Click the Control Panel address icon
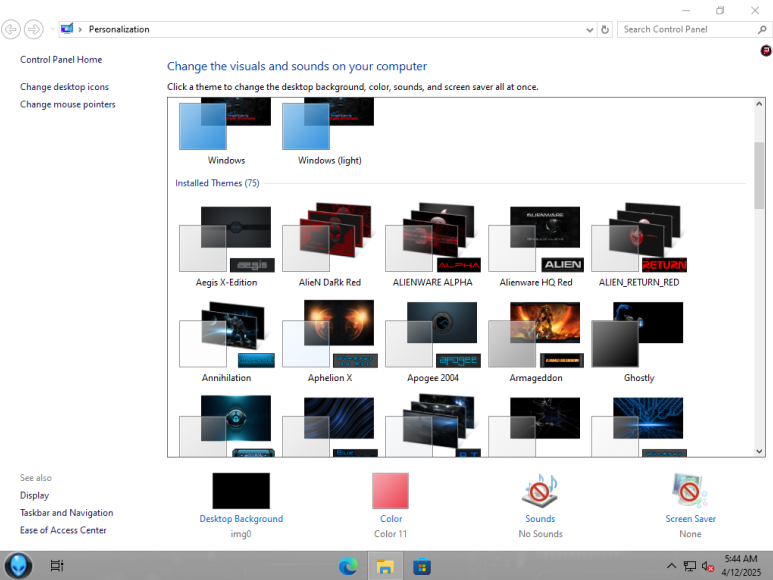This screenshot has height=580, width=773. tap(67, 29)
